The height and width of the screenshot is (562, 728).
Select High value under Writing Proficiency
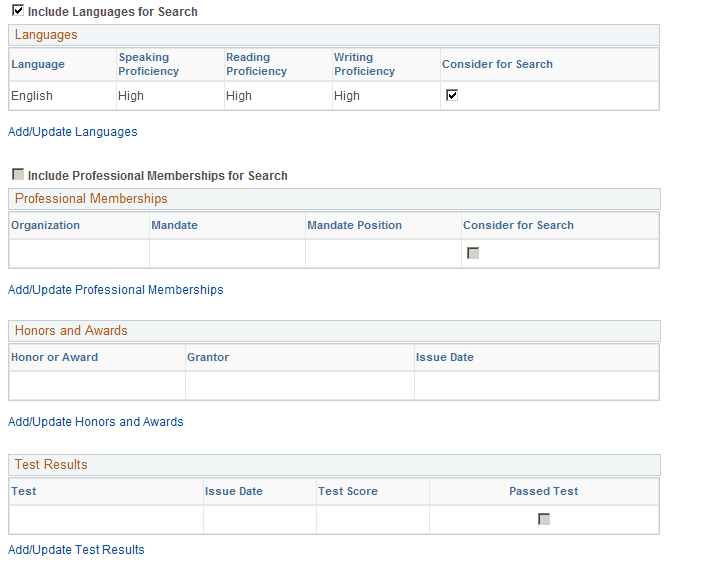point(347,96)
